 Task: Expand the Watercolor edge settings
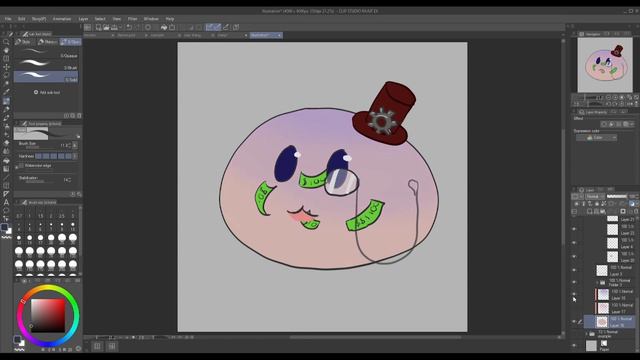tap(16, 166)
